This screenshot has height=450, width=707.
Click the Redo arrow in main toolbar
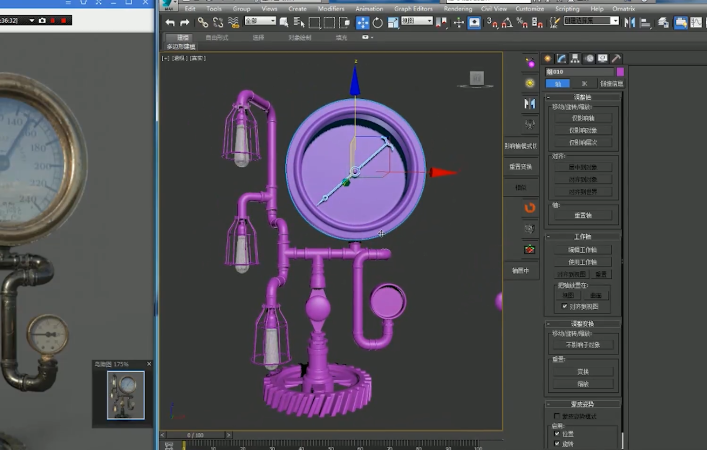click(x=184, y=22)
